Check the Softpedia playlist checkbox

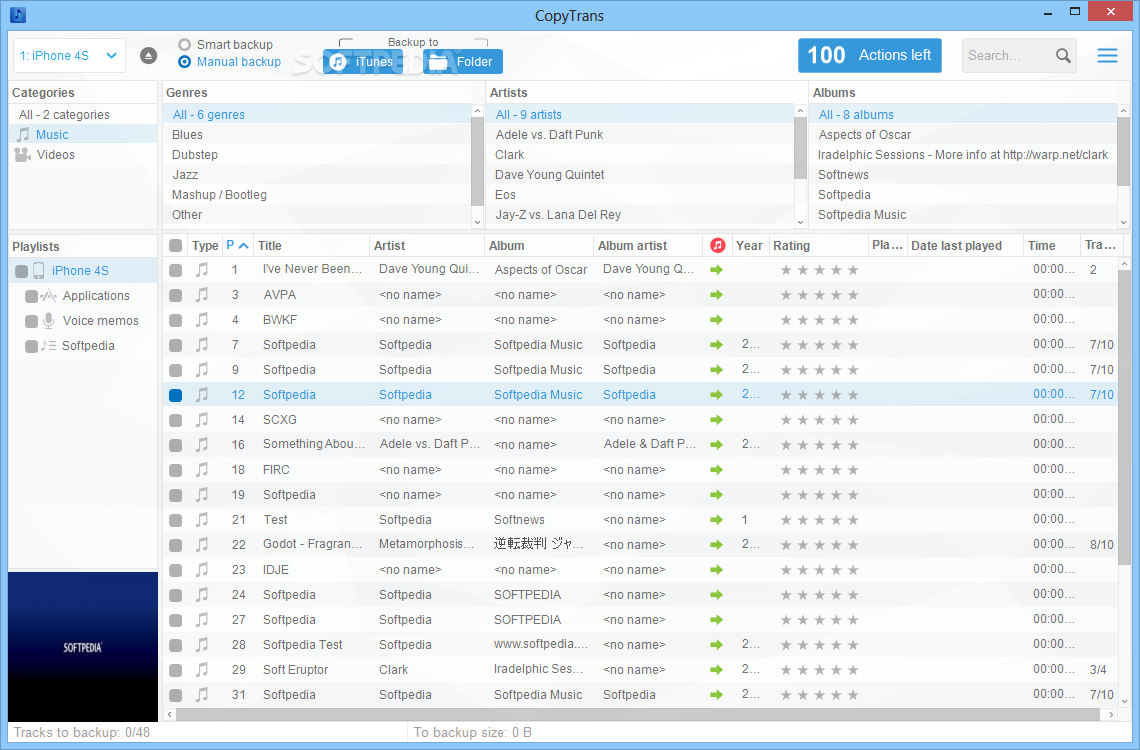pos(31,347)
